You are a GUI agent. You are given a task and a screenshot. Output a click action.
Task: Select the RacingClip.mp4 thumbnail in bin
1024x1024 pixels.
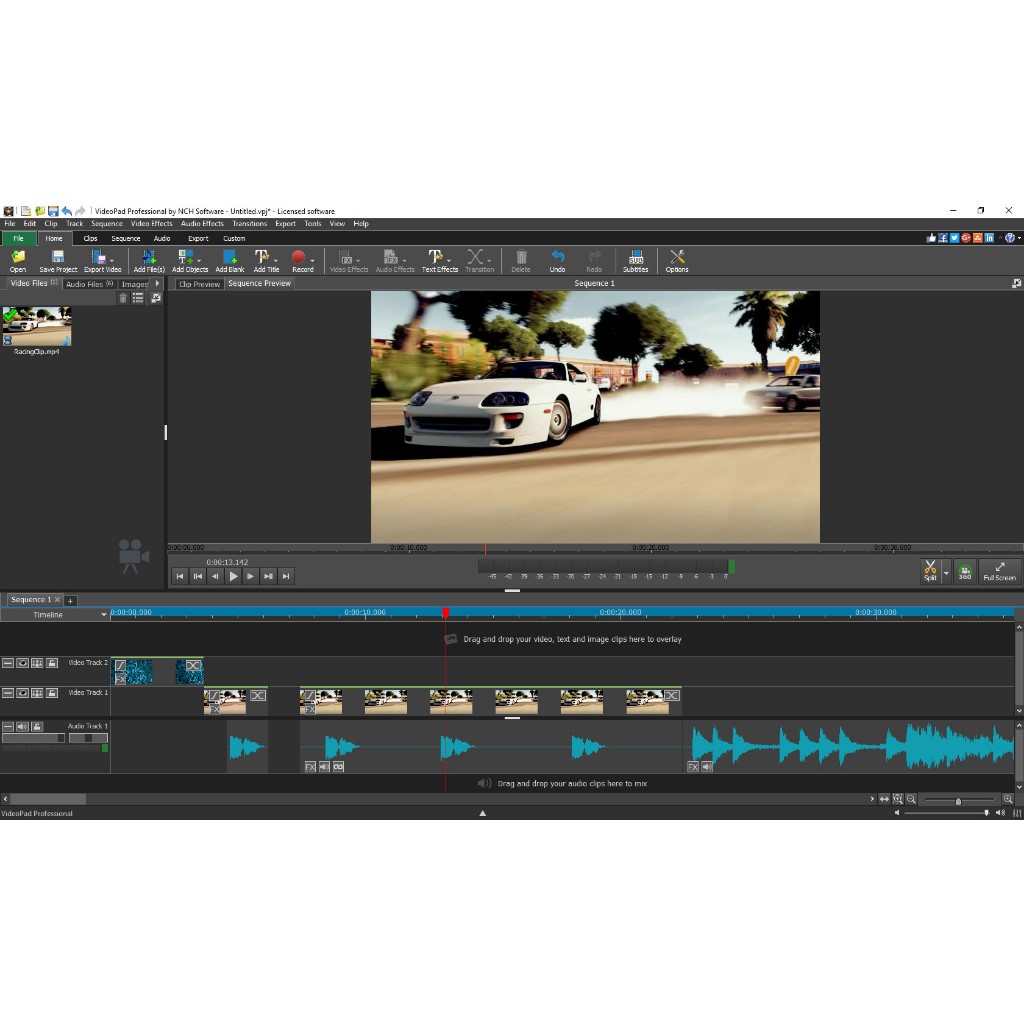coord(37,326)
